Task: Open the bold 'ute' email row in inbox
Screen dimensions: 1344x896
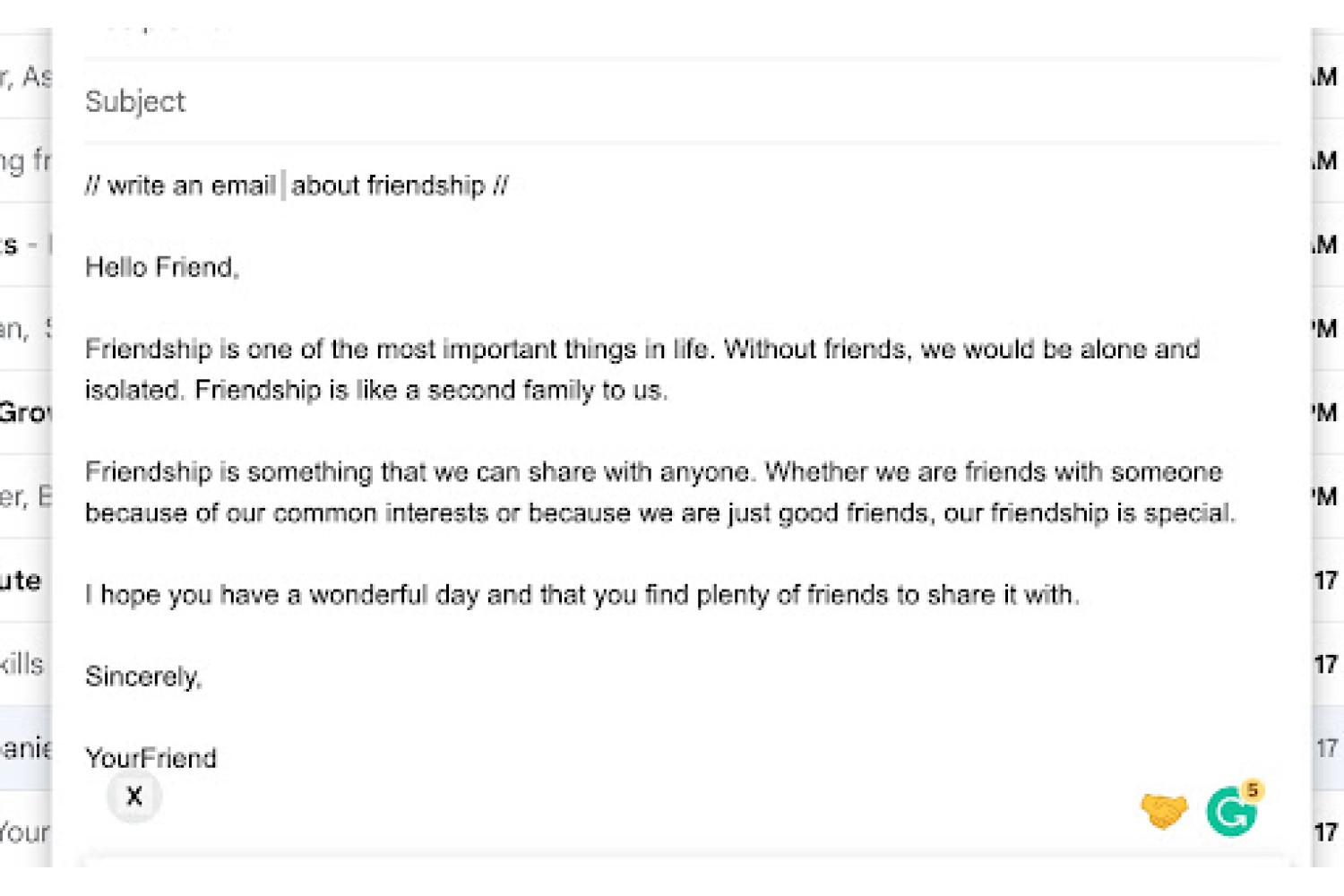Action: [x=26, y=580]
